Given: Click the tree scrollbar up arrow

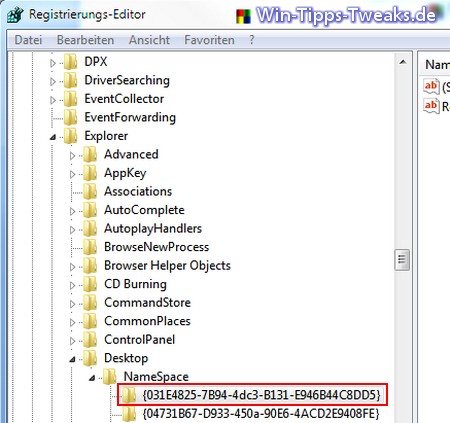Looking at the screenshot, I should pyautogui.click(x=403, y=62).
